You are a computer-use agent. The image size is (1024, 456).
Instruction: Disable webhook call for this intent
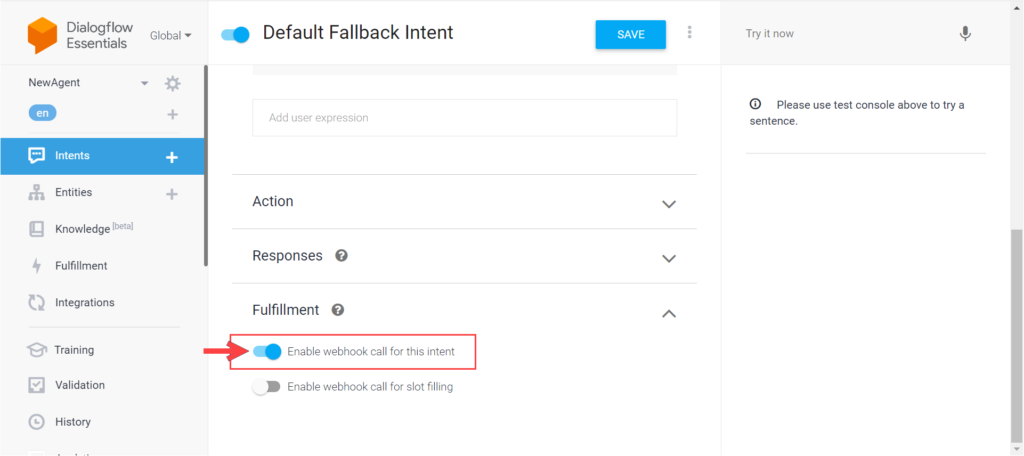click(x=267, y=351)
